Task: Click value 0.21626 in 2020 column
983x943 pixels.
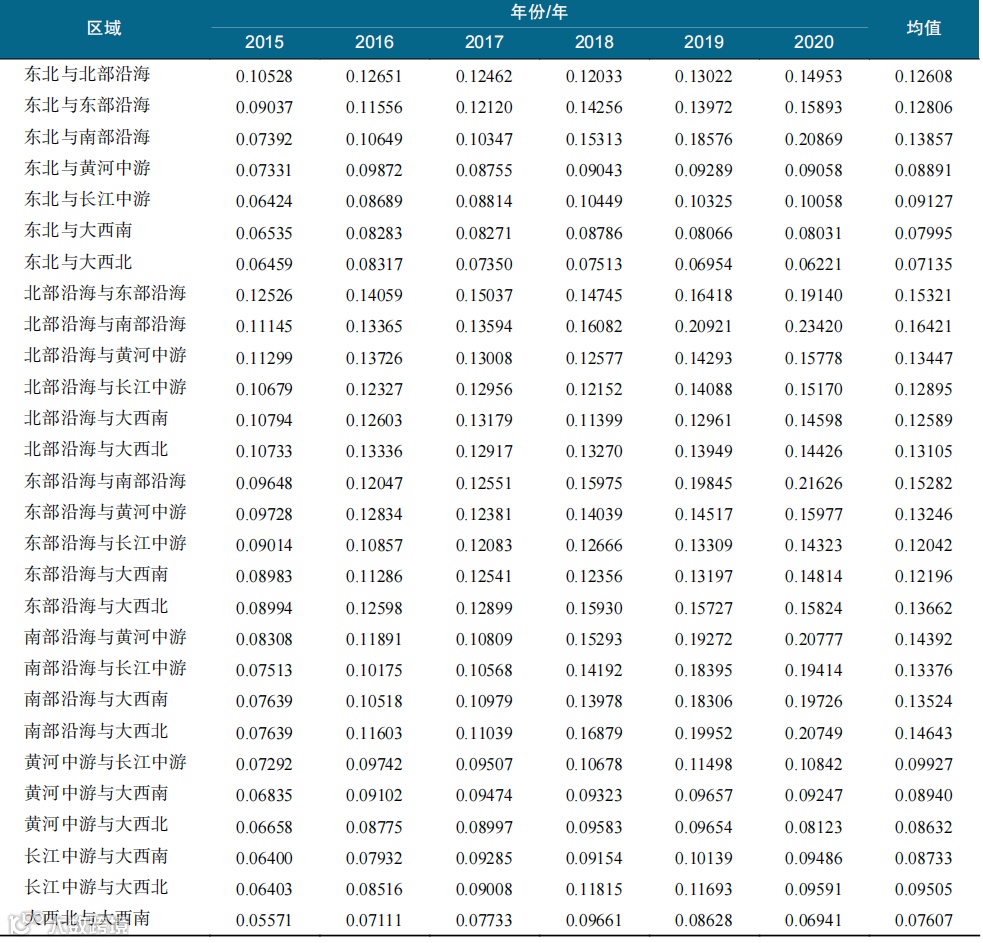Action: click(814, 483)
